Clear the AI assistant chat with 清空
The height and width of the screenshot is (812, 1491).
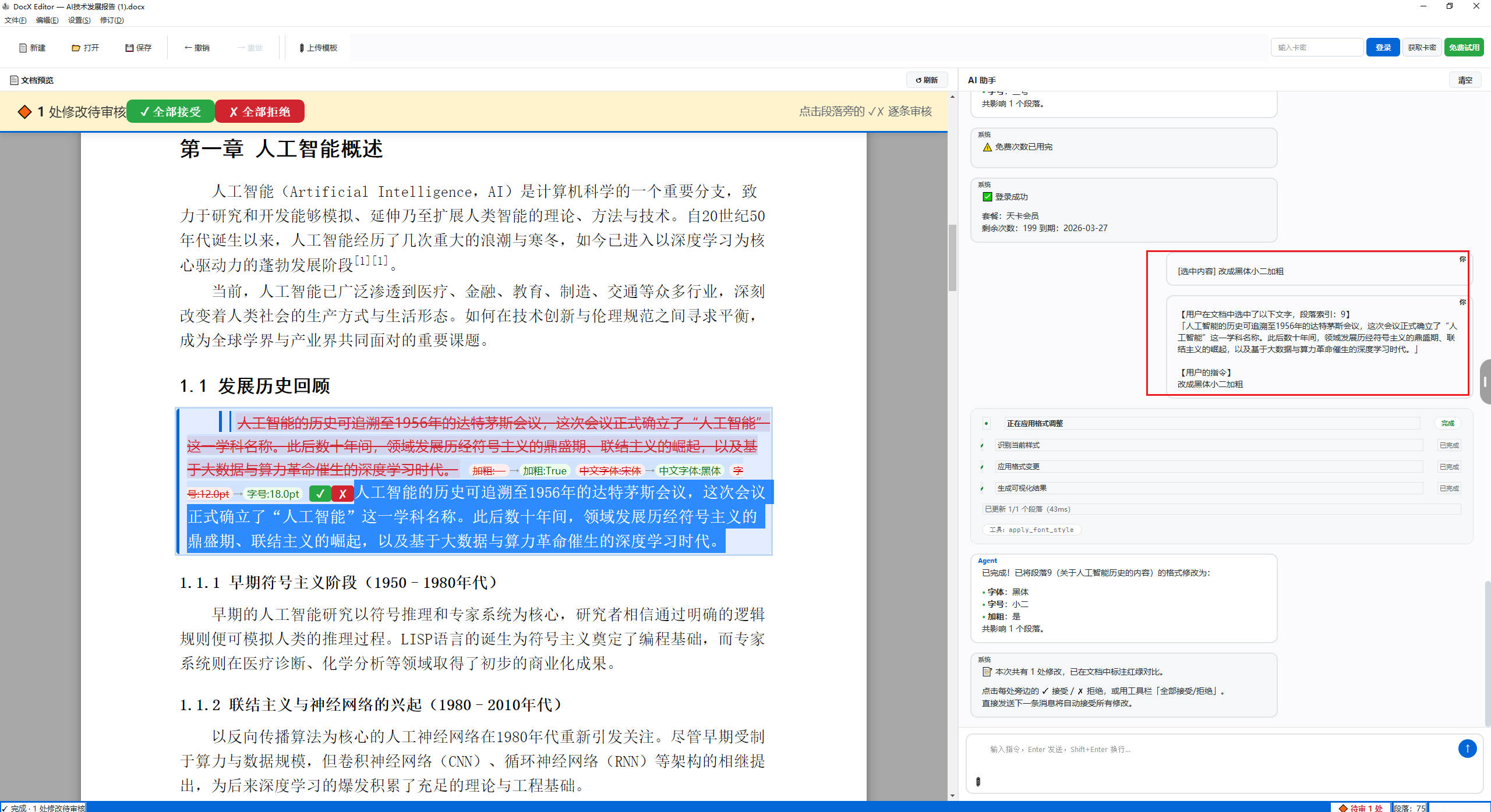coord(1464,80)
